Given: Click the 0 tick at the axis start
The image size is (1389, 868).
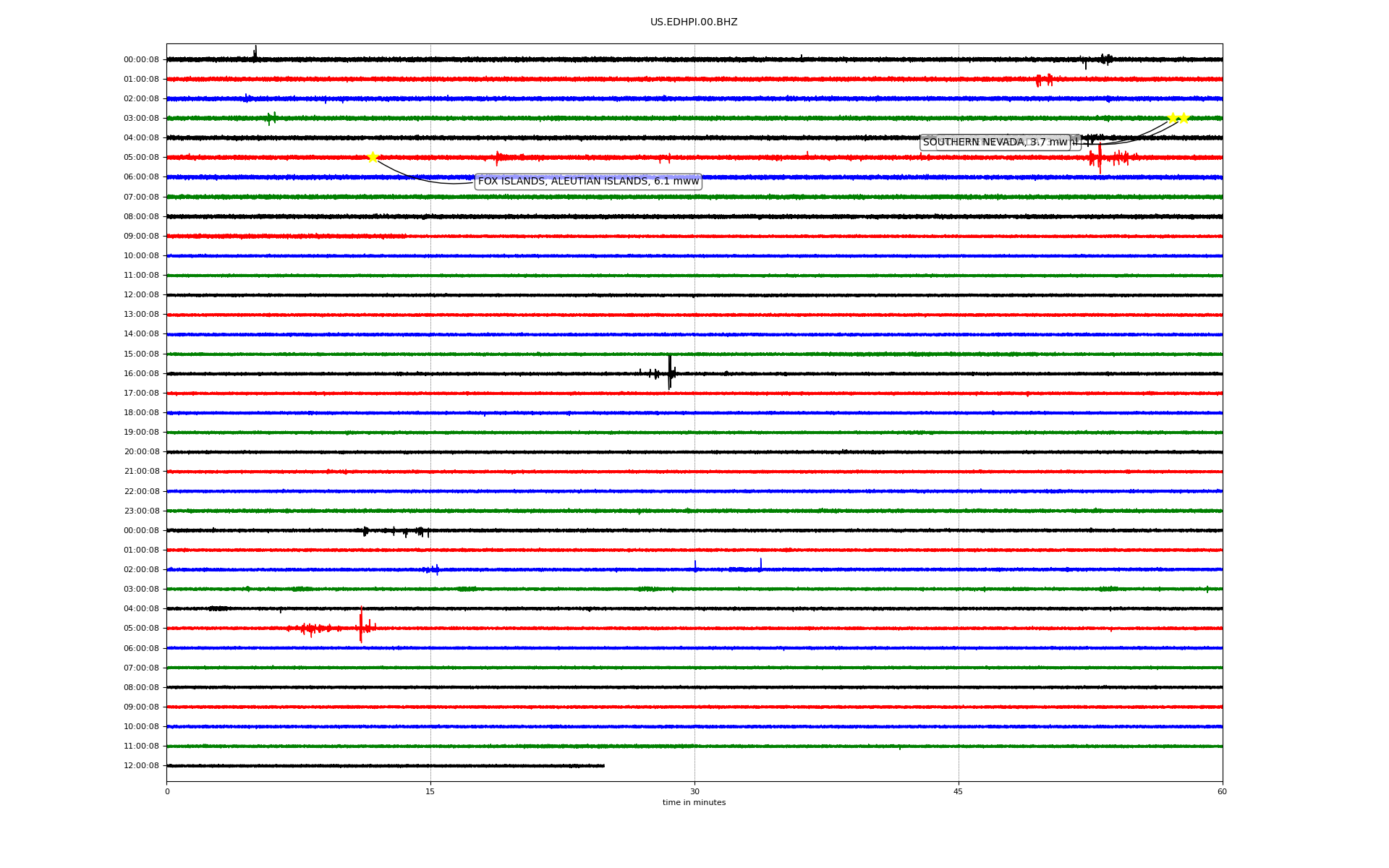Looking at the screenshot, I should [x=167, y=791].
